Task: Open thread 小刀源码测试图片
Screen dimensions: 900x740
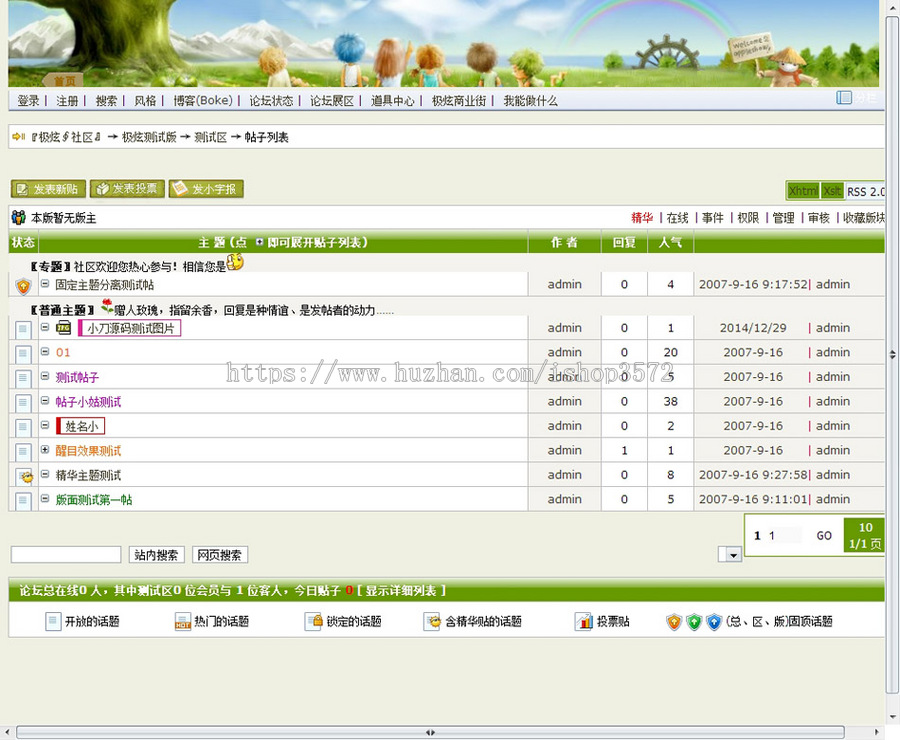Action: (130, 328)
